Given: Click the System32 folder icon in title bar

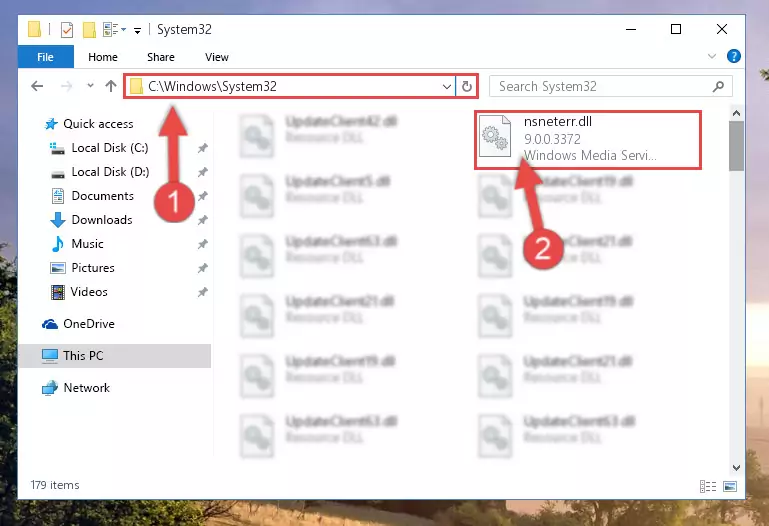Looking at the screenshot, I should click(34, 29).
